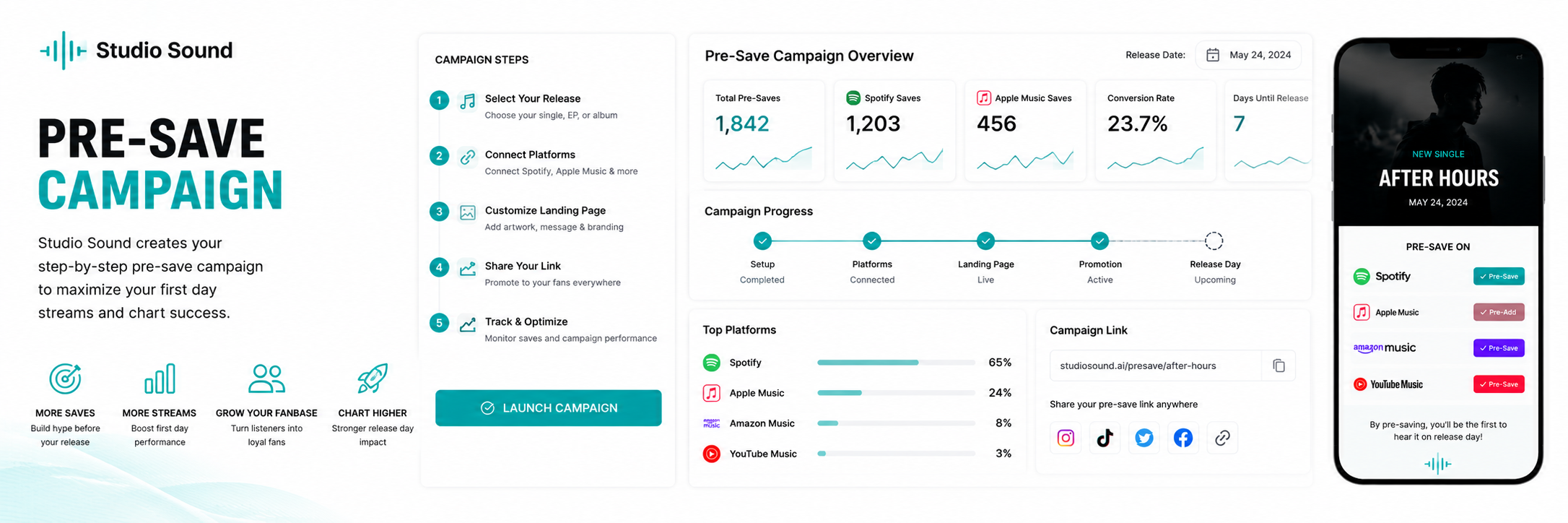This screenshot has width=1568, height=523.
Task: Click the Days Until Release card
Action: pyautogui.click(x=1268, y=131)
